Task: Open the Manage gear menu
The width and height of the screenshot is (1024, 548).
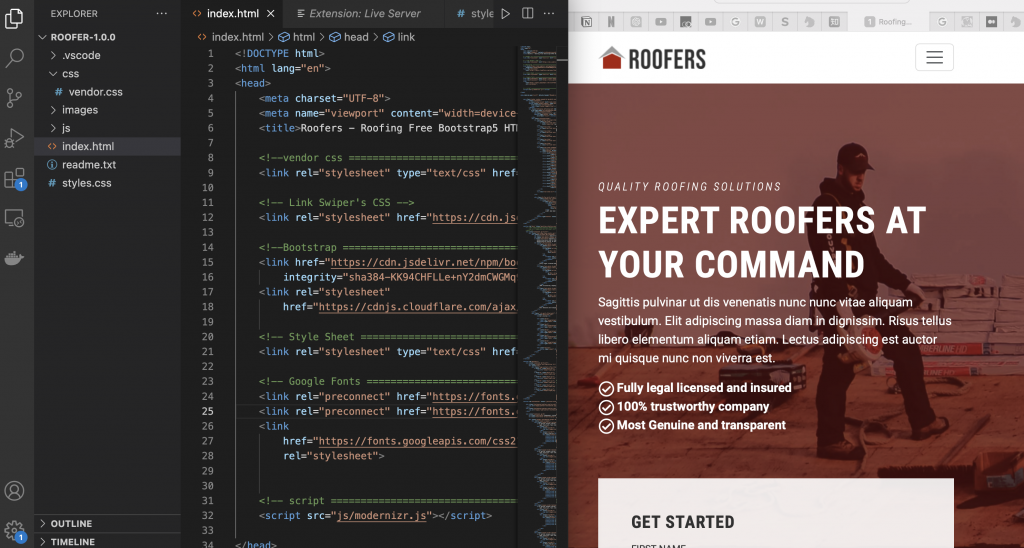Action: (x=14, y=531)
